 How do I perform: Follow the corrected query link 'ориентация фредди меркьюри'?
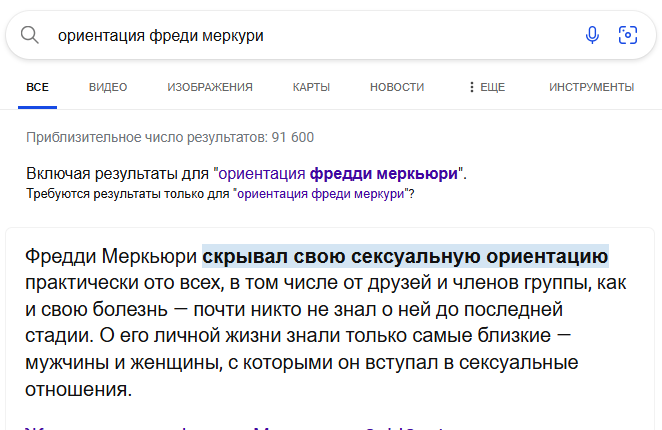coord(338,173)
